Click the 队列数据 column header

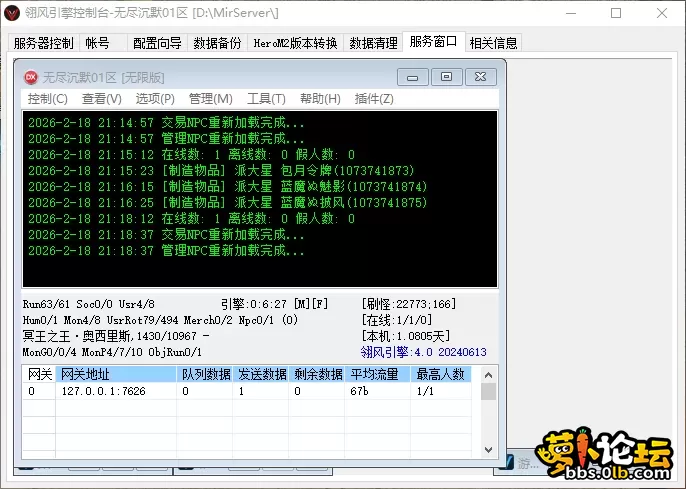205,374
